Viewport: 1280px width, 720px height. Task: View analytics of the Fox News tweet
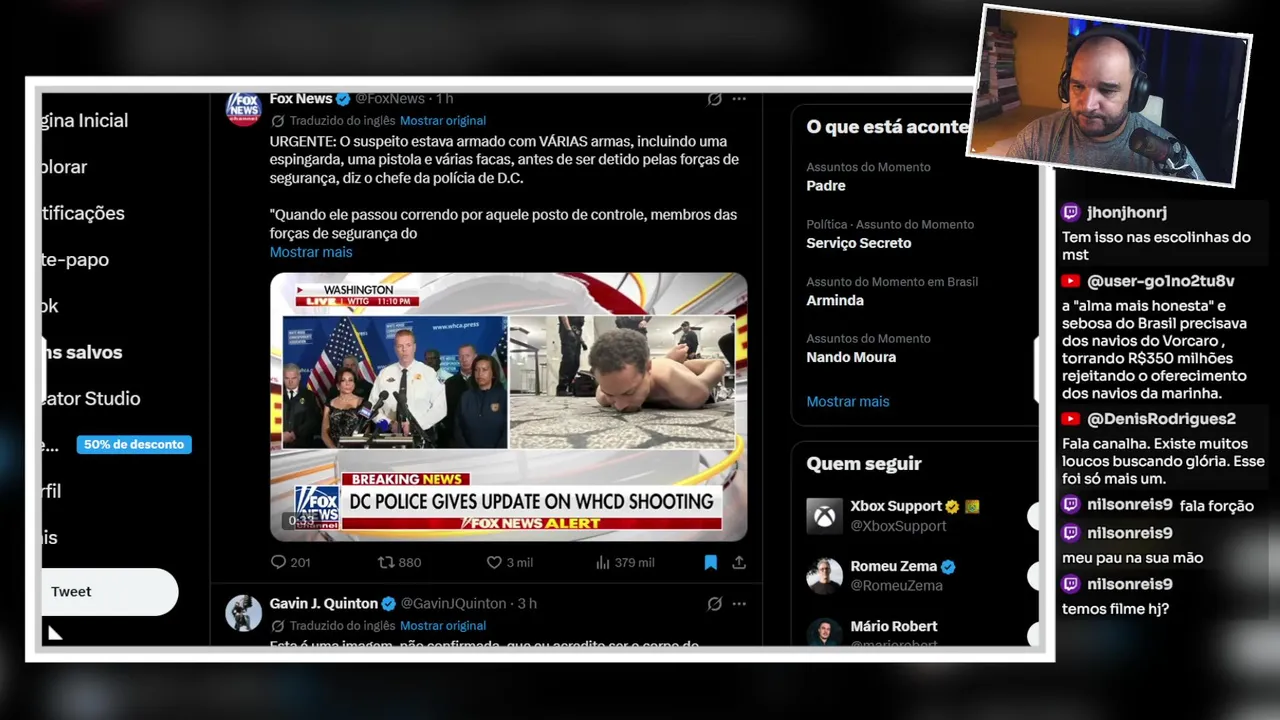pos(602,562)
